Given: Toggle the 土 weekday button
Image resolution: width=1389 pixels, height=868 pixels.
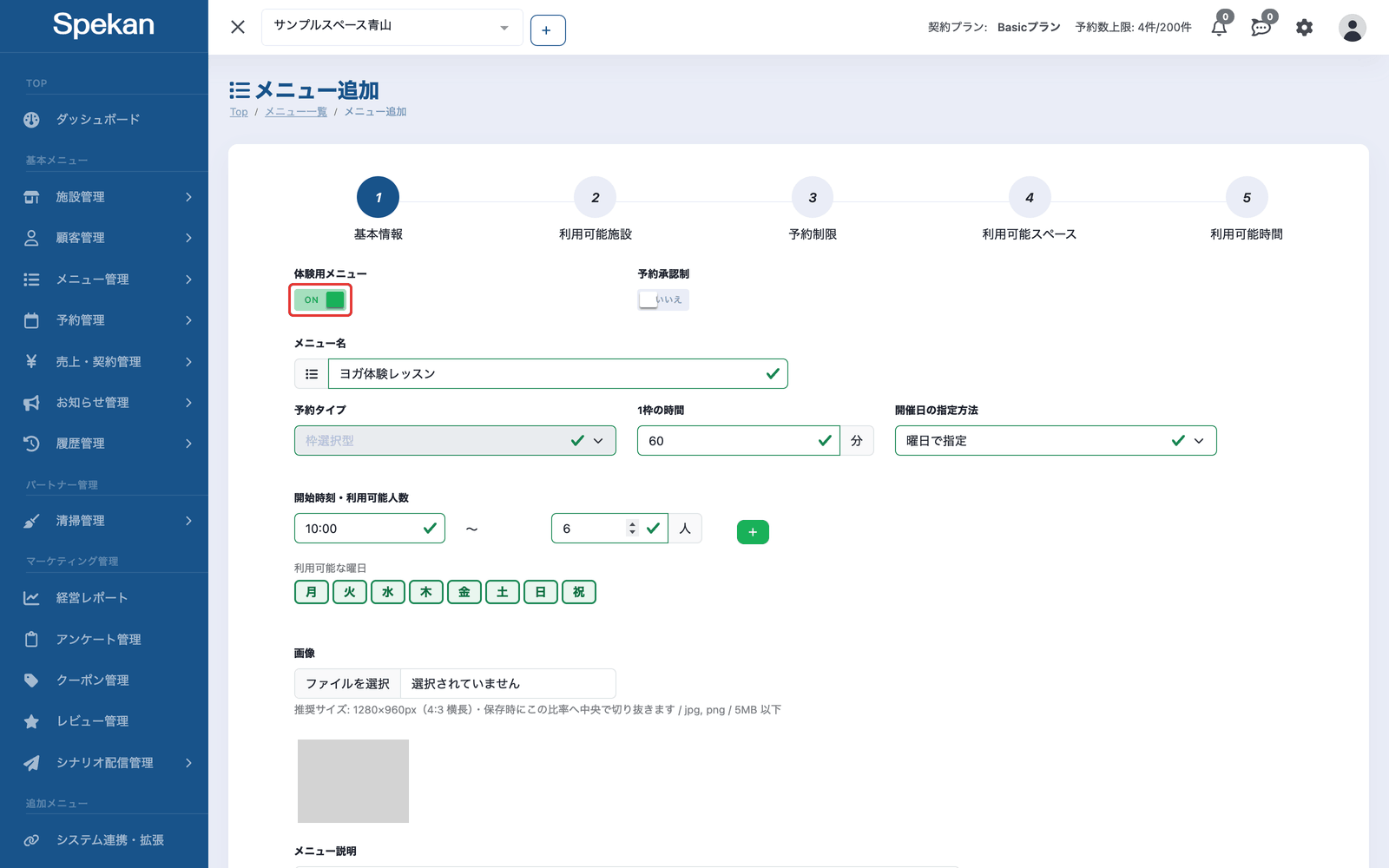Looking at the screenshot, I should (503, 592).
